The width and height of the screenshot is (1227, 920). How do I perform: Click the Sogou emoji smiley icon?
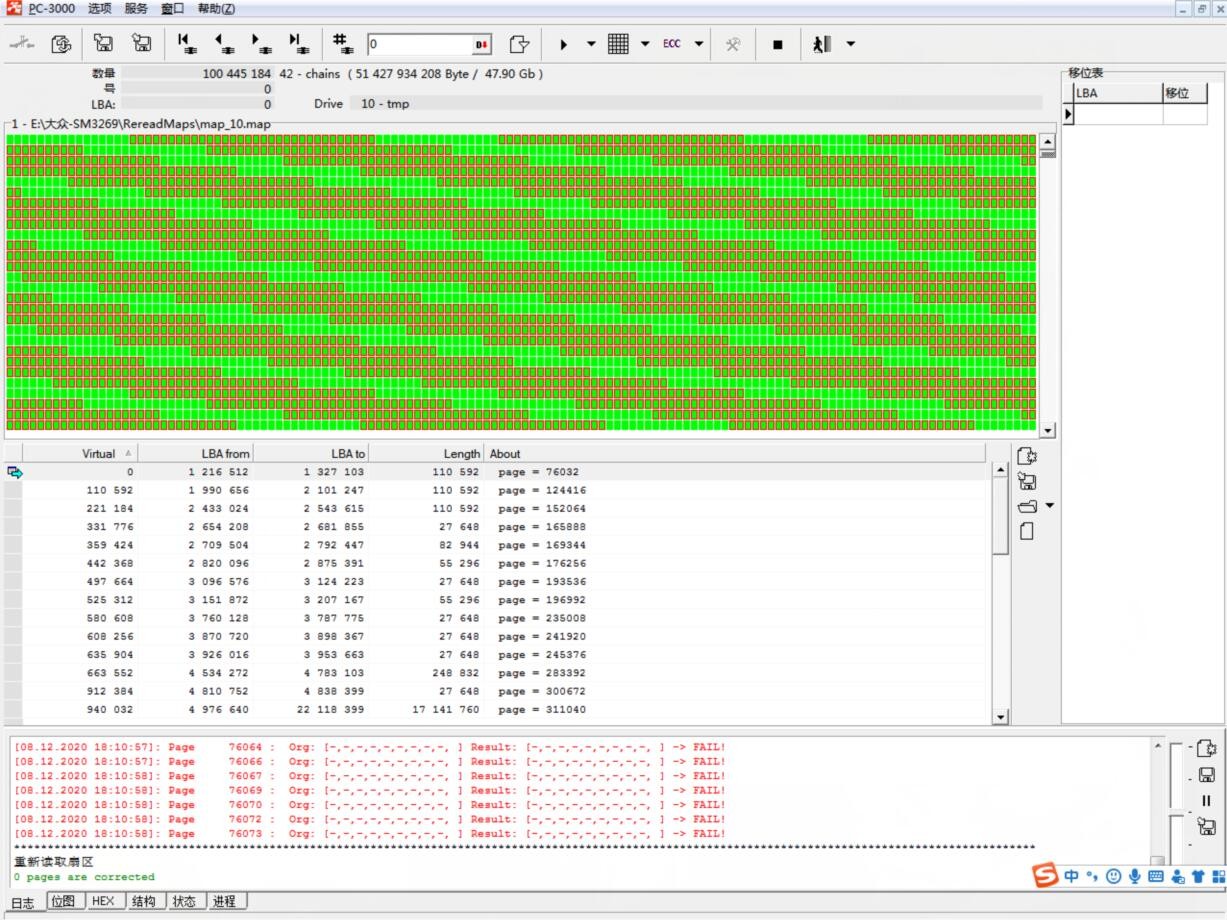[1113, 876]
